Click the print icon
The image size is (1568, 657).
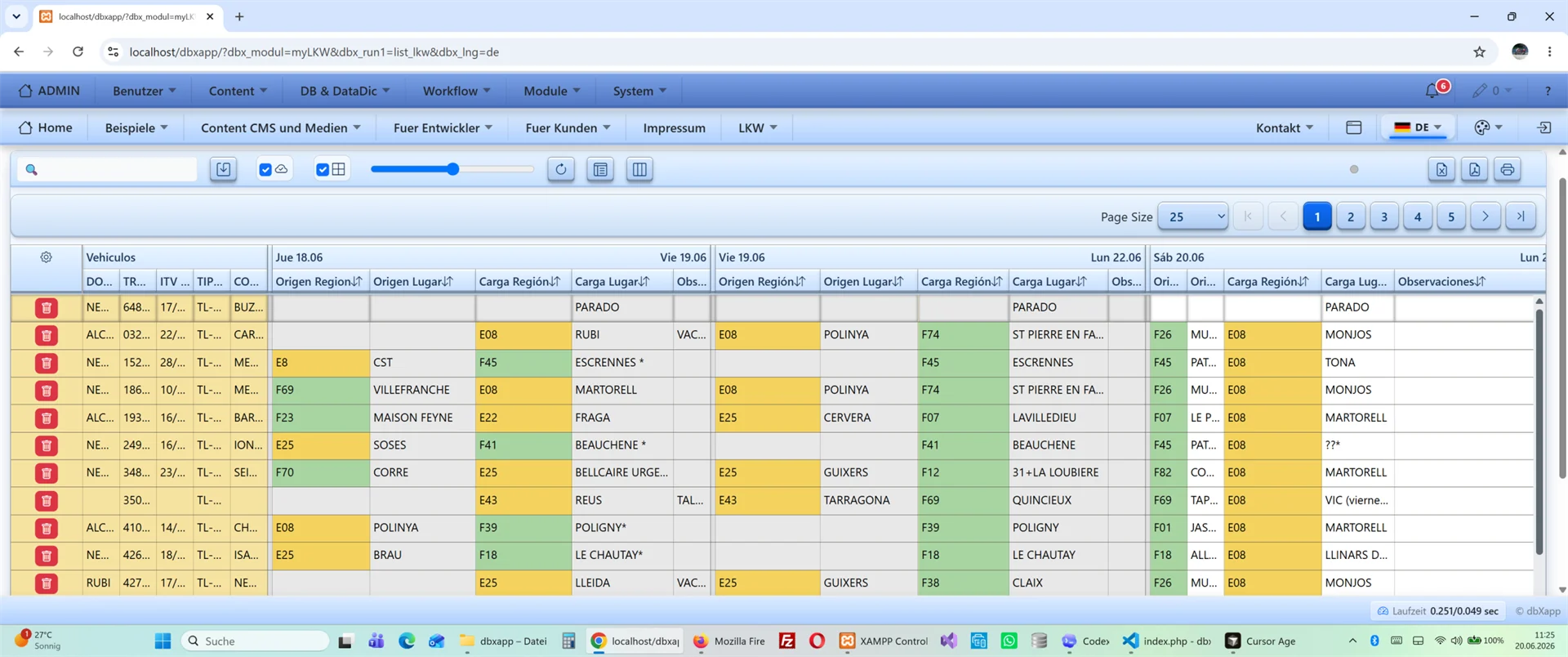click(1508, 169)
